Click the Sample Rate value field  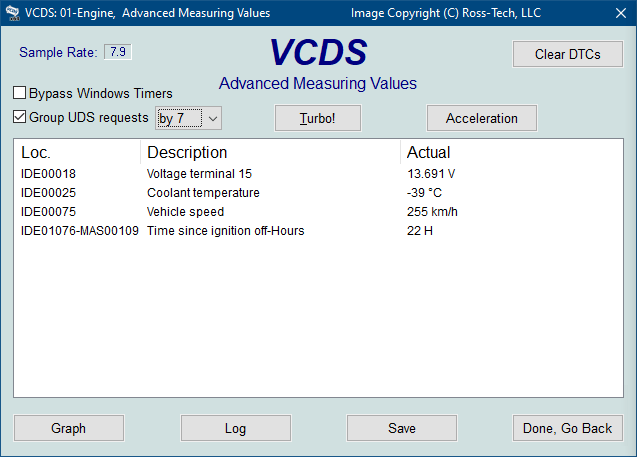(118, 52)
